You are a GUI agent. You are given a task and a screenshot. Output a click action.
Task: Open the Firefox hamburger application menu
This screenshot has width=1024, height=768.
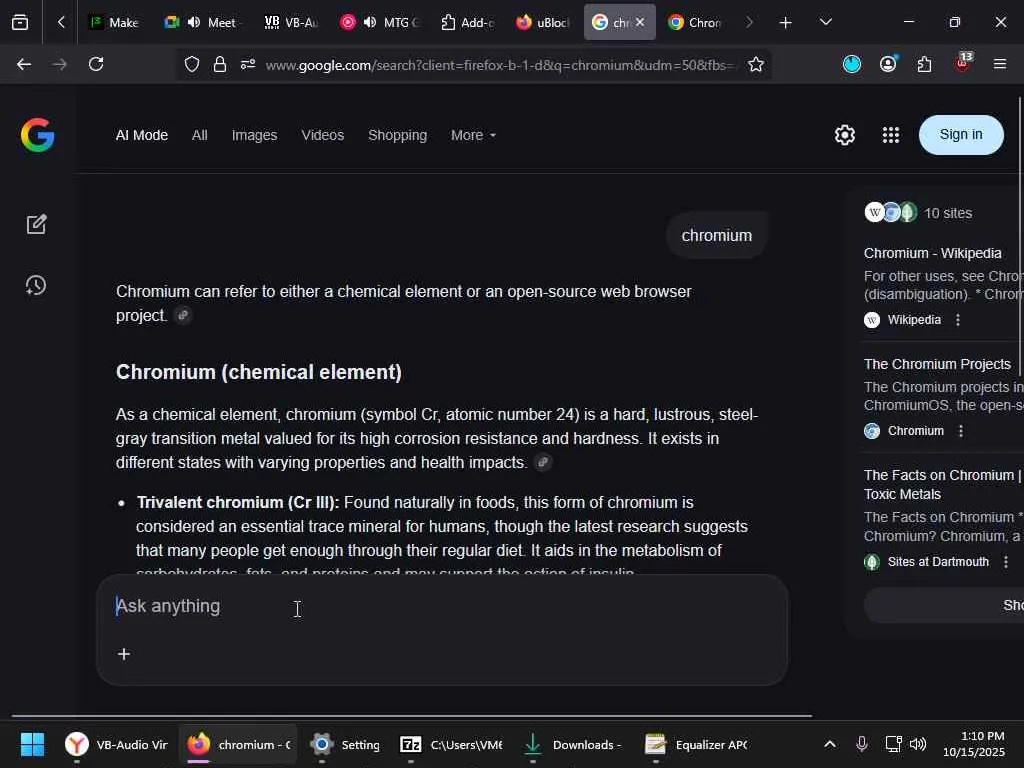click(x=999, y=64)
